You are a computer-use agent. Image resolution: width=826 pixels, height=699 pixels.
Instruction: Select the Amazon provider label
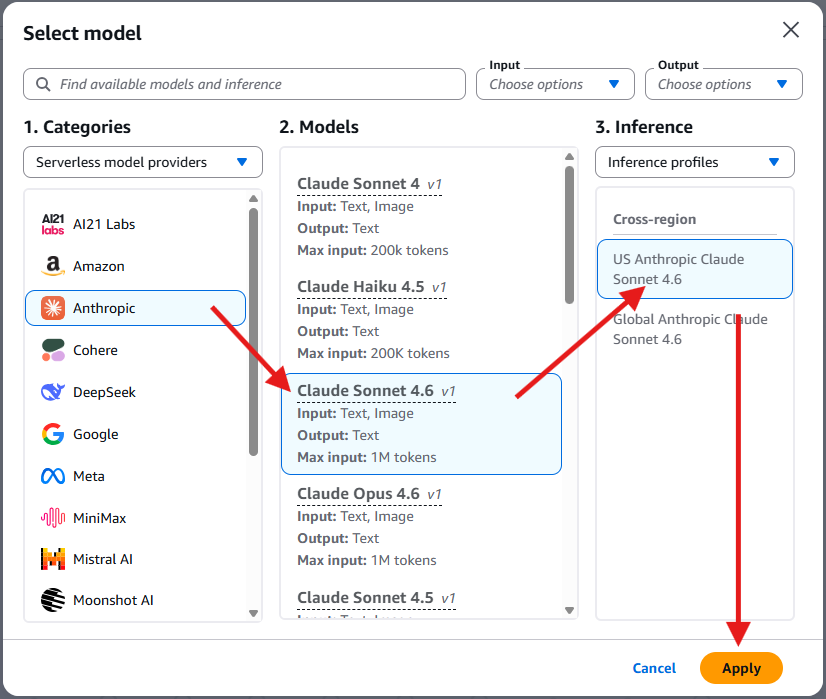coord(99,267)
